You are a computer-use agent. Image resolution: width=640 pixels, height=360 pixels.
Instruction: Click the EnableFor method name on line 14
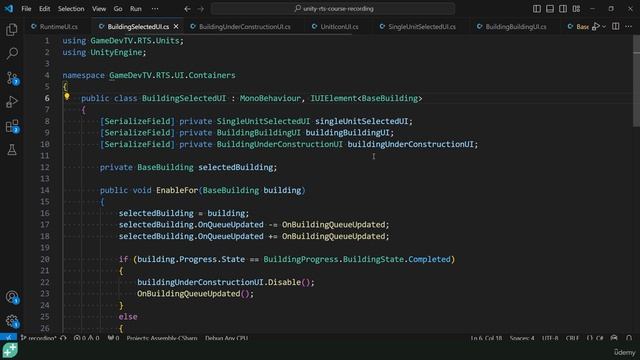coord(177,190)
